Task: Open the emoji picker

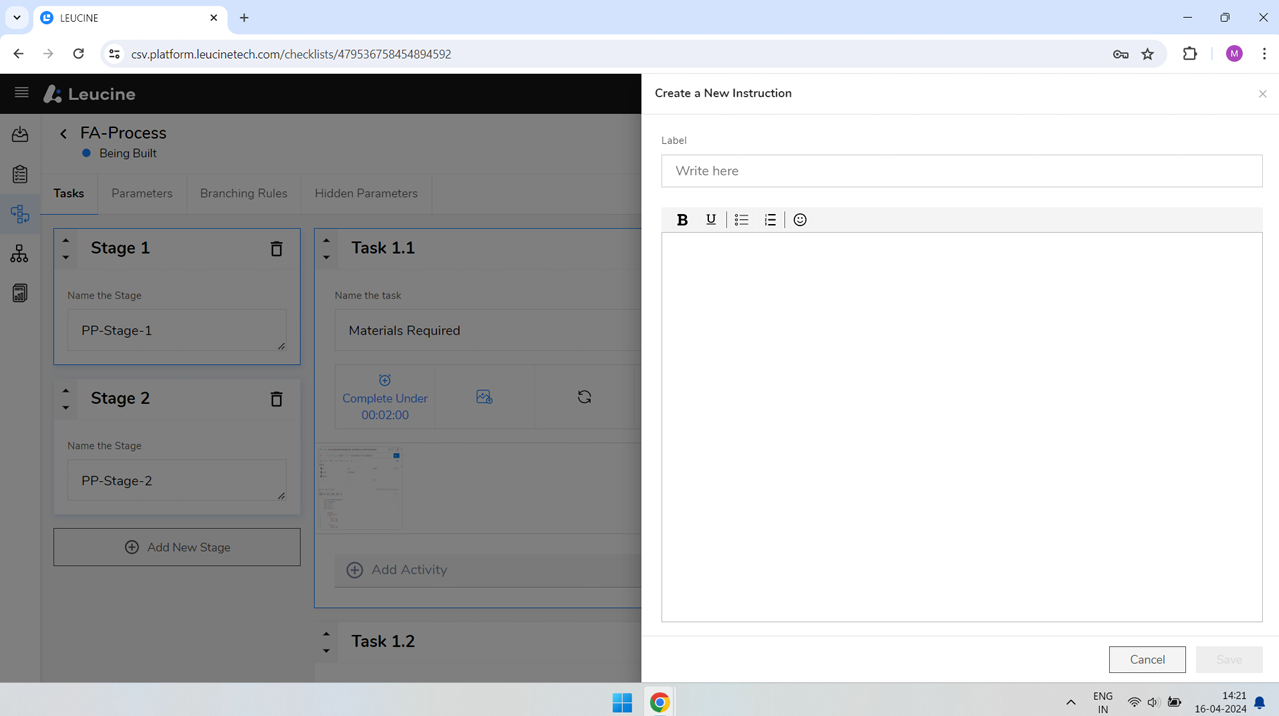Action: [800, 220]
